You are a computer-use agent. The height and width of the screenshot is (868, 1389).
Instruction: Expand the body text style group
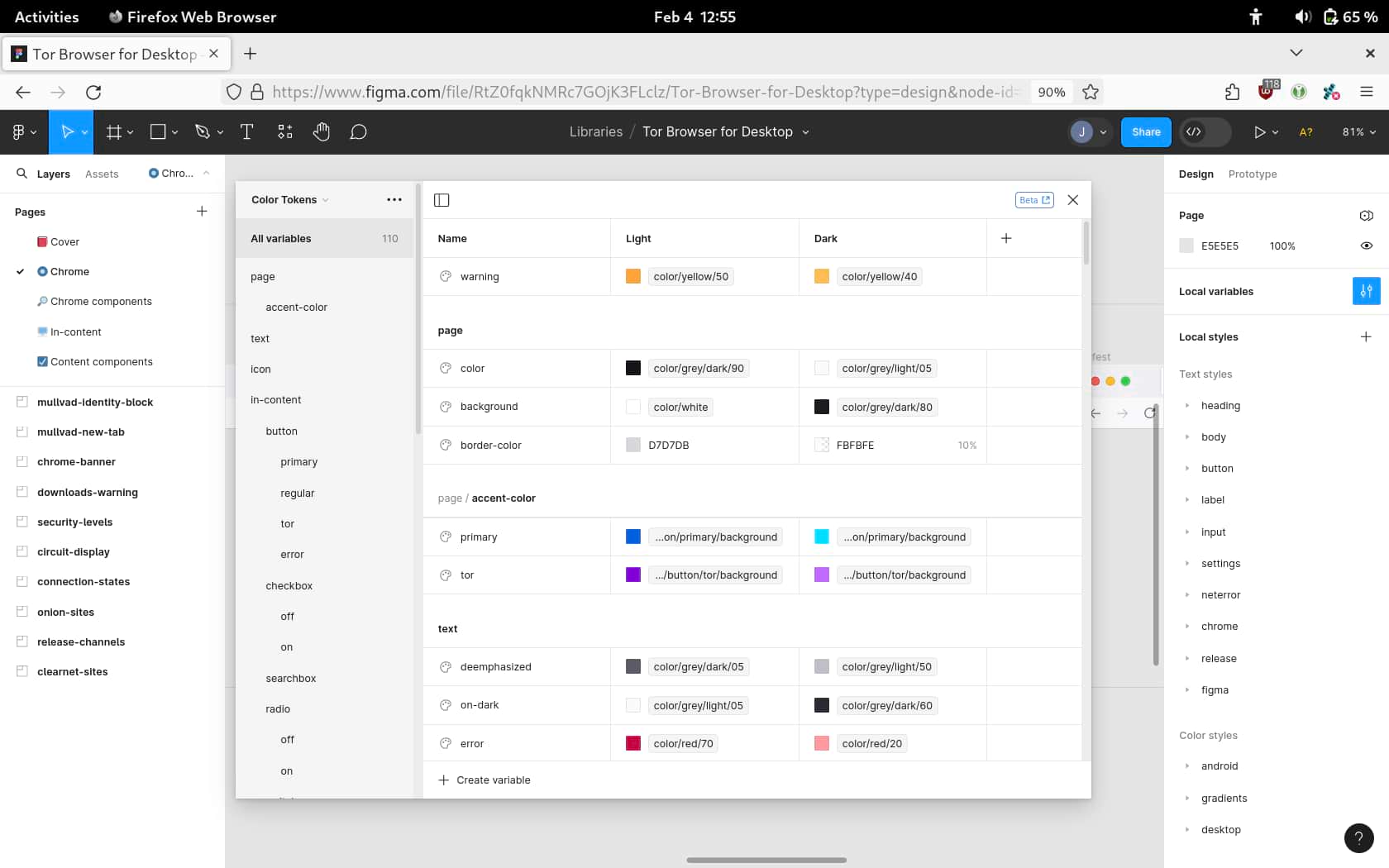tap(1187, 437)
